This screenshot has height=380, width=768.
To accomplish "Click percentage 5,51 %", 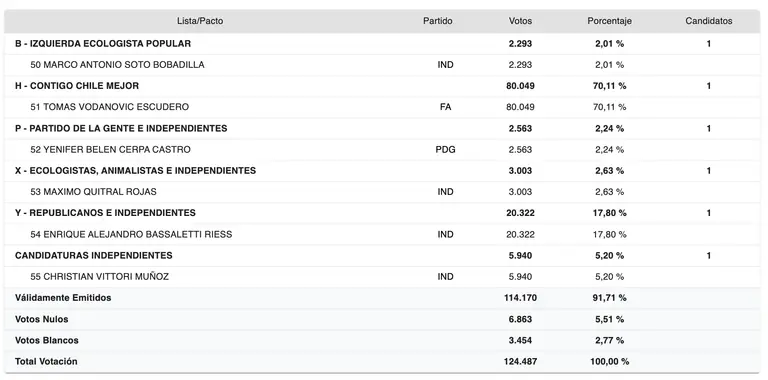I will [610, 319].
